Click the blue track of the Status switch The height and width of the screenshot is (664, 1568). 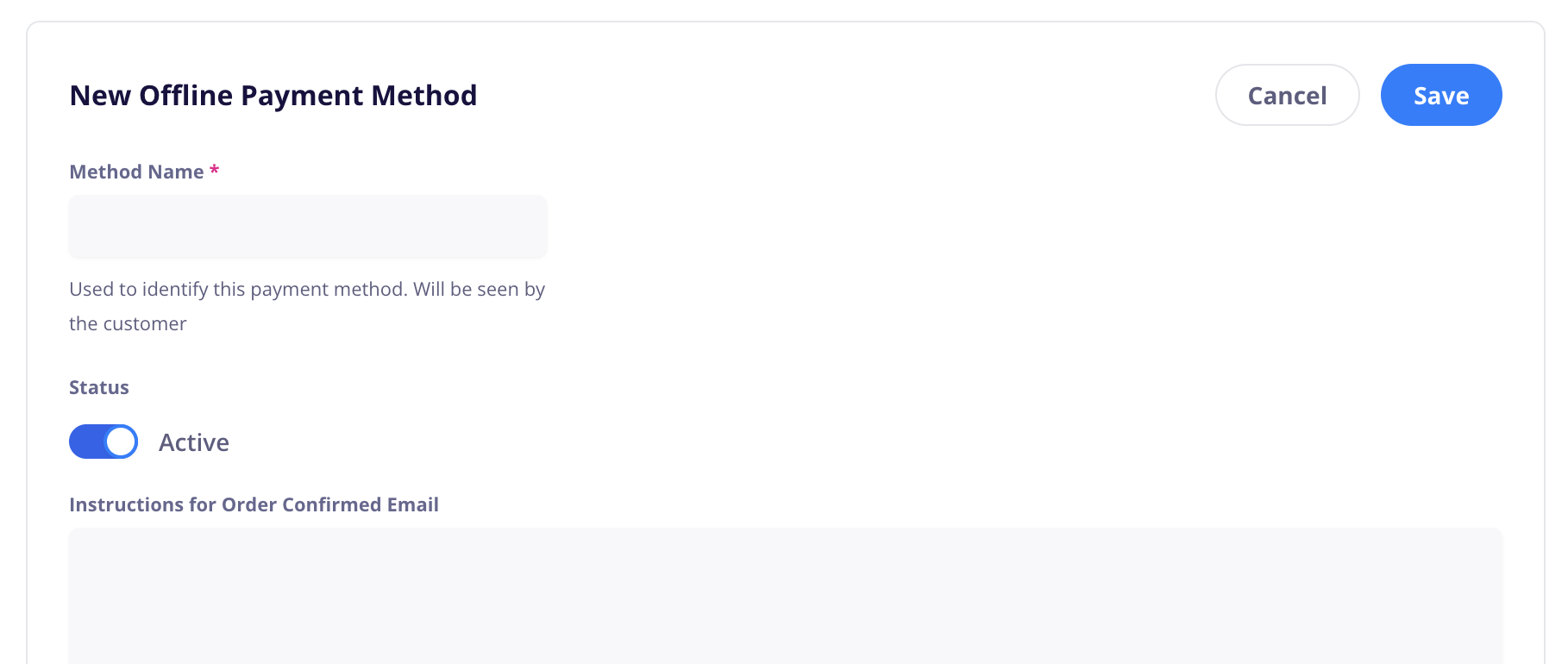pyautogui.click(x=86, y=442)
